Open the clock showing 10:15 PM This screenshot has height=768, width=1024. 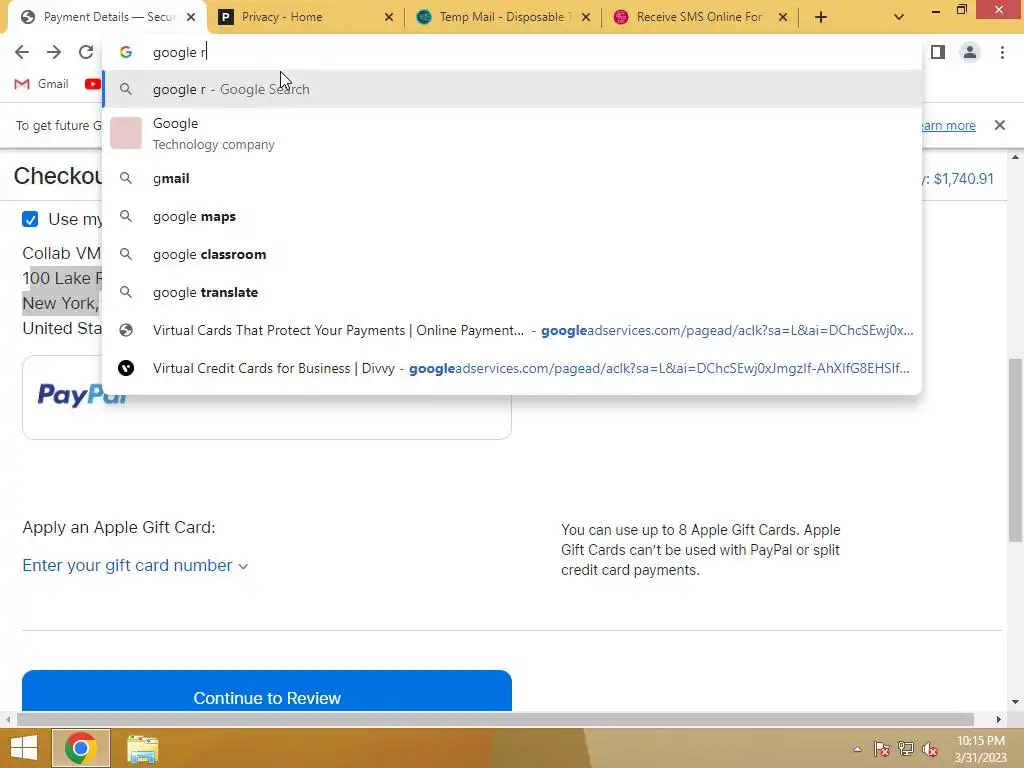pyautogui.click(x=981, y=749)
